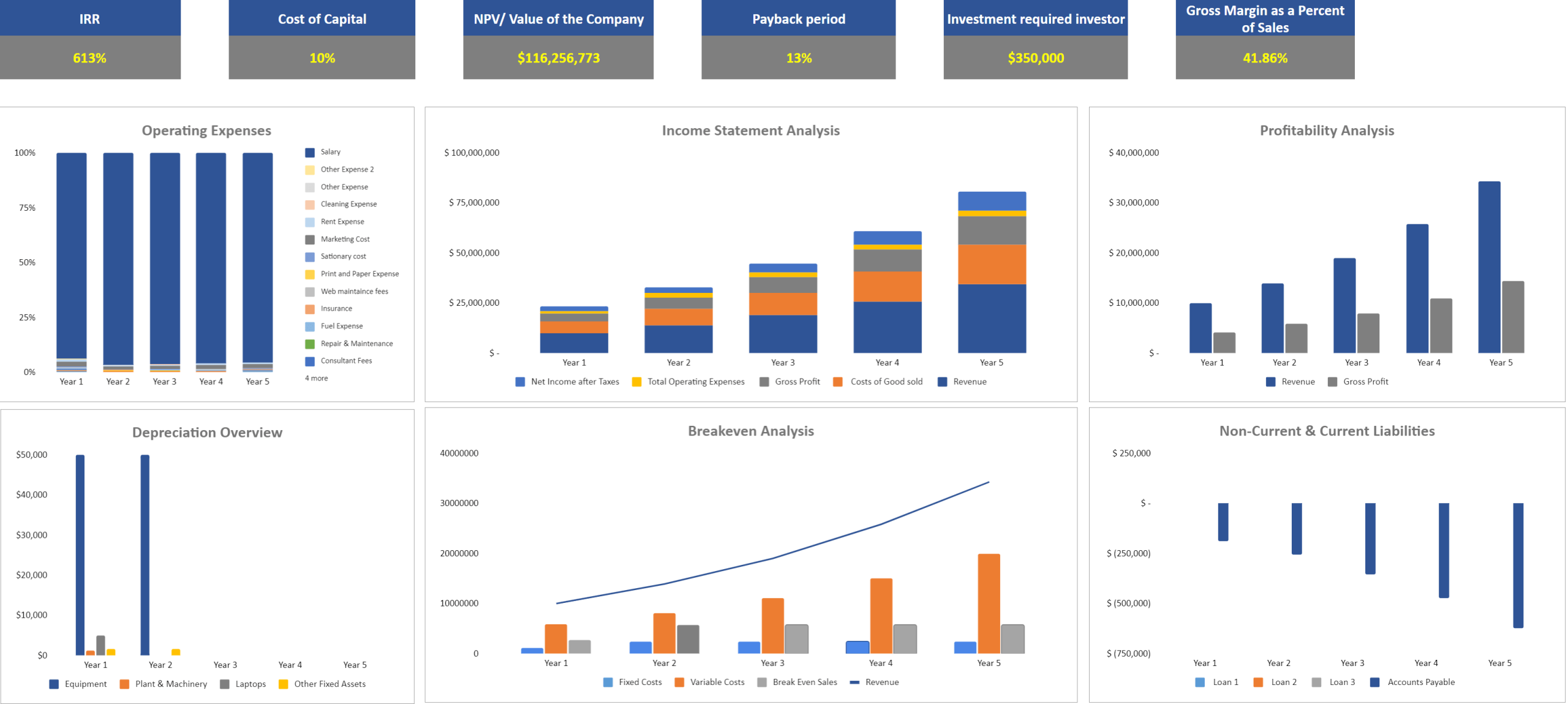This screenshot has height=704, width=1568.
Task: Select the Repair & Maintenance legend marker
Action: point(309,343)
